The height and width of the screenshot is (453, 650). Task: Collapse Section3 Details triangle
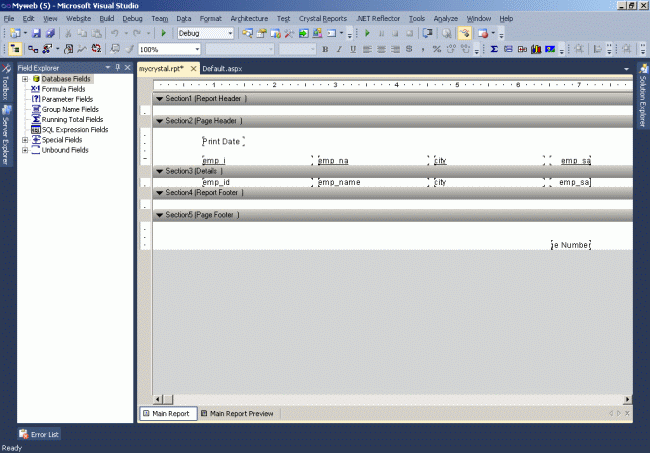coord(159,171)
